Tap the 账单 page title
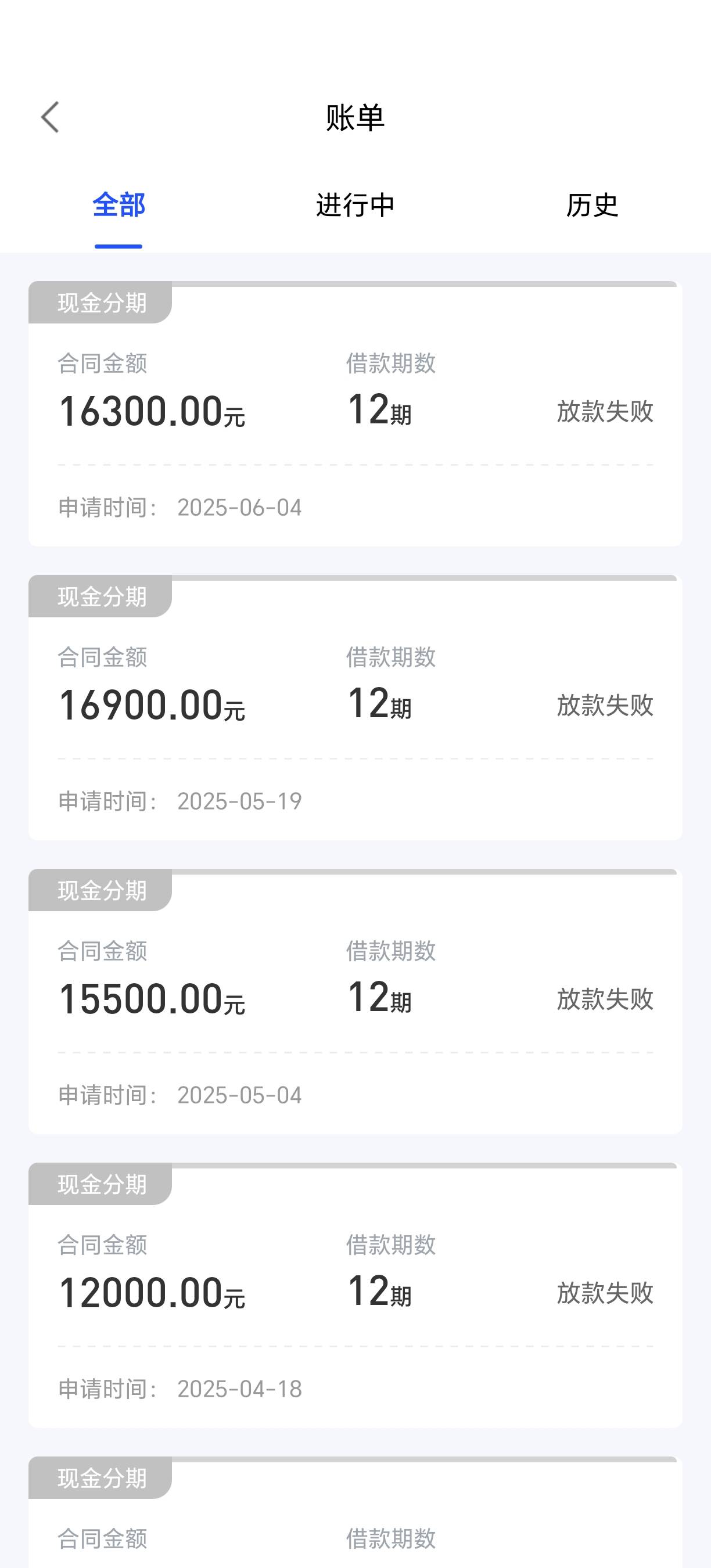This screenshot has height=1568, width=711. (x=355, y=117)
